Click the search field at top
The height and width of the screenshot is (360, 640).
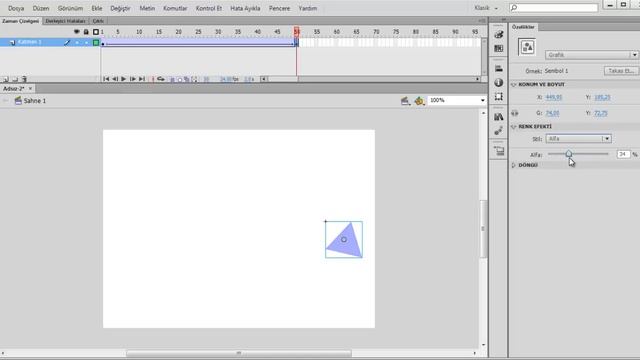553,8
